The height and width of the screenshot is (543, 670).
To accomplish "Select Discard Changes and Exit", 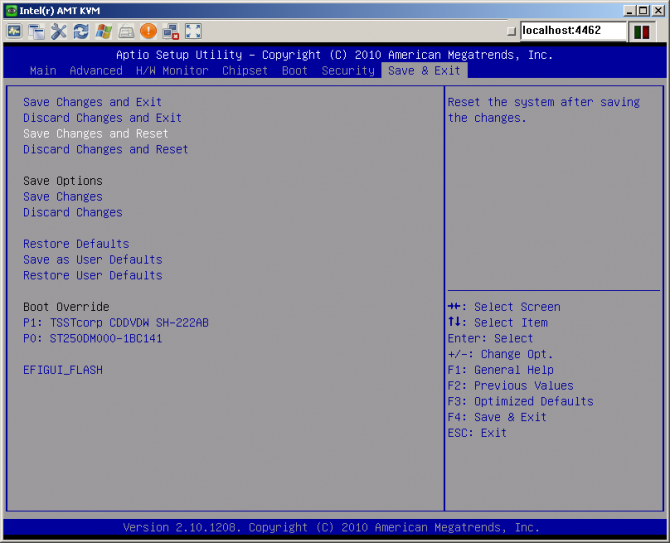I will (x=103, y=118).
